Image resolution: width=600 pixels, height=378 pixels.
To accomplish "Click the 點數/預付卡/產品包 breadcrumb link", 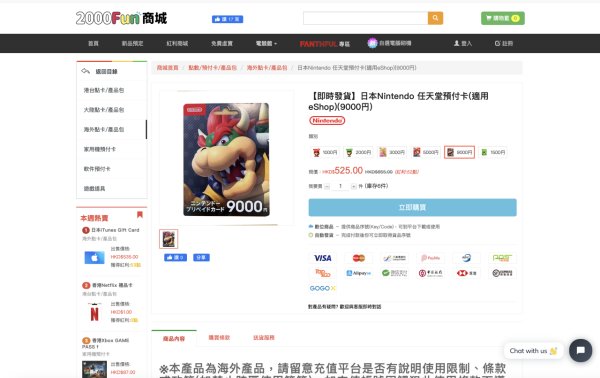I will point(212,68).
